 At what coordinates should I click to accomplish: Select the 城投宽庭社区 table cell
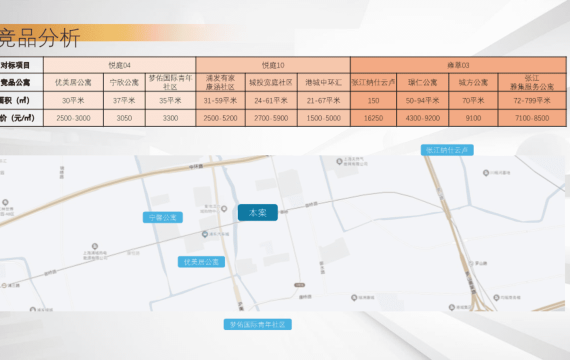click(271, 83)
